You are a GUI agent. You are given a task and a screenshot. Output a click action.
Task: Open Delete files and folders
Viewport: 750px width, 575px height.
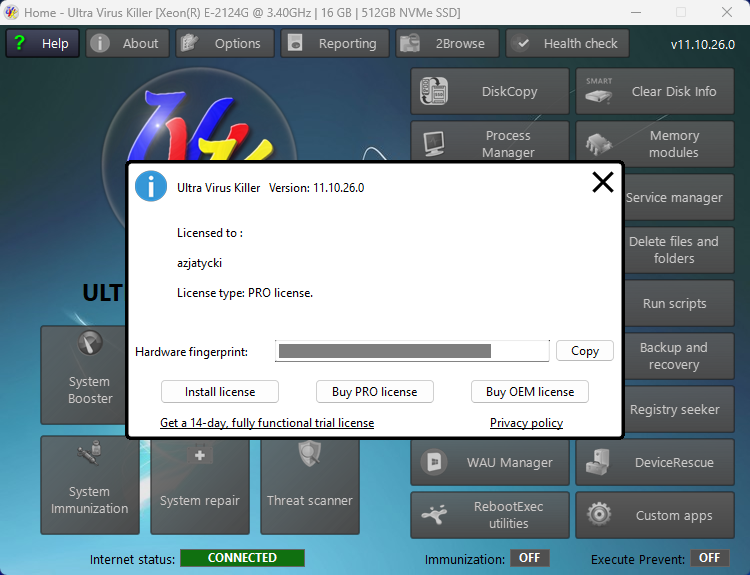pyautogui.click(x=679, y=250)
